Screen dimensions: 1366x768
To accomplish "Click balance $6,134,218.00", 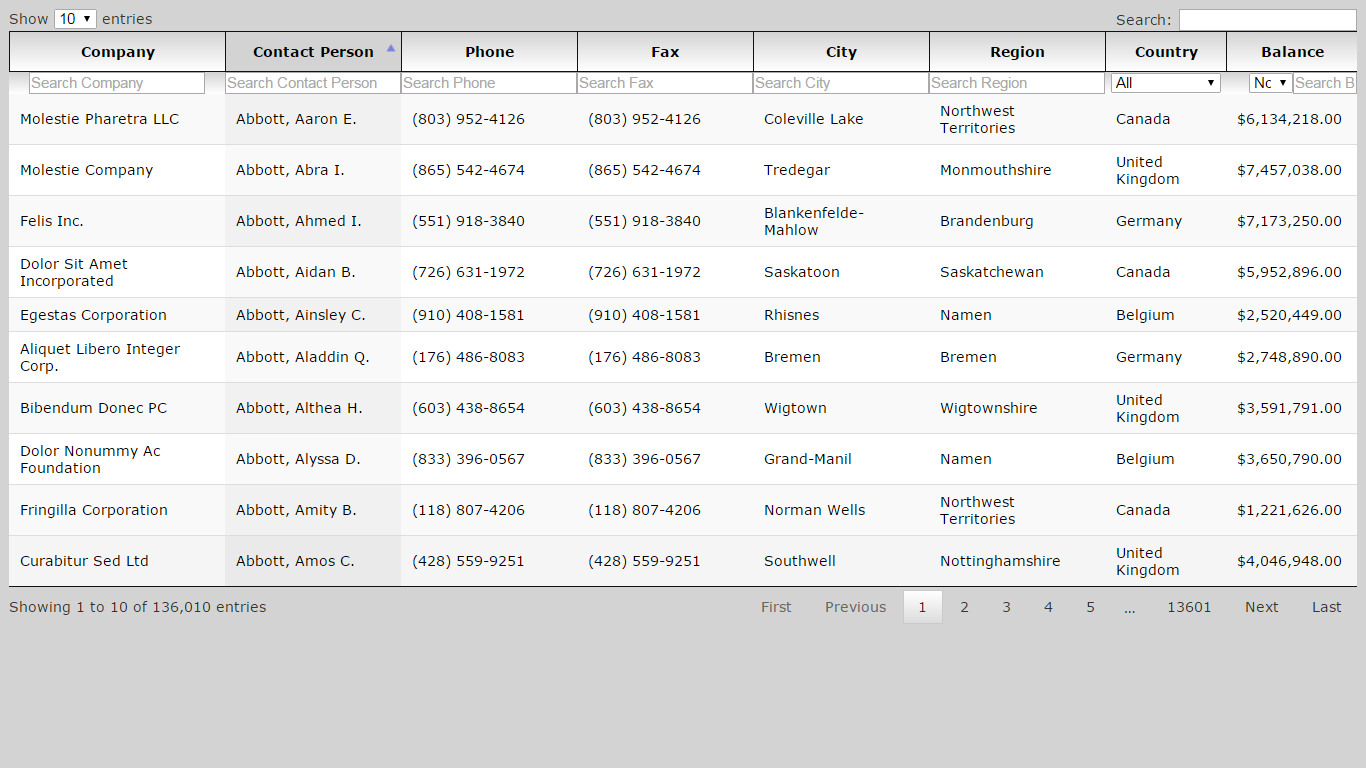I will click(1289, 119).
